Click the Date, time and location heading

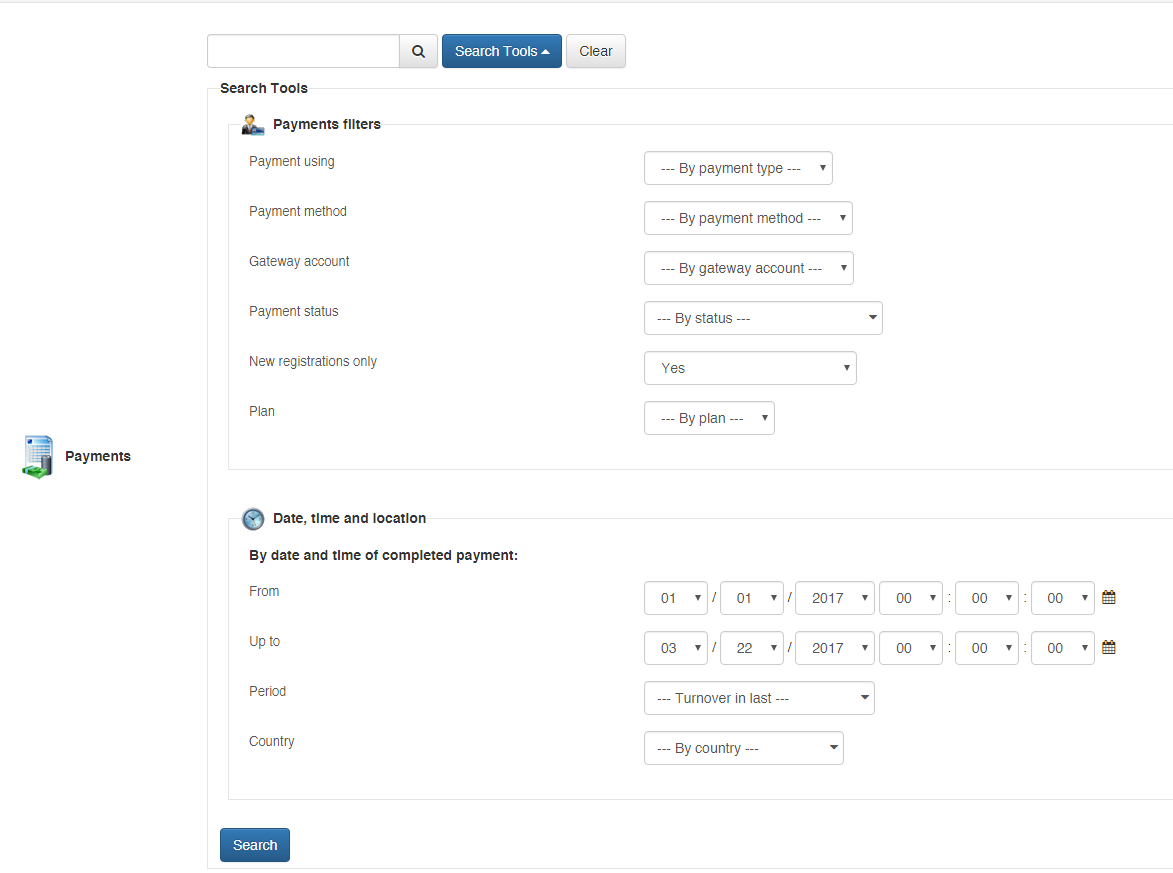(349, 518)
